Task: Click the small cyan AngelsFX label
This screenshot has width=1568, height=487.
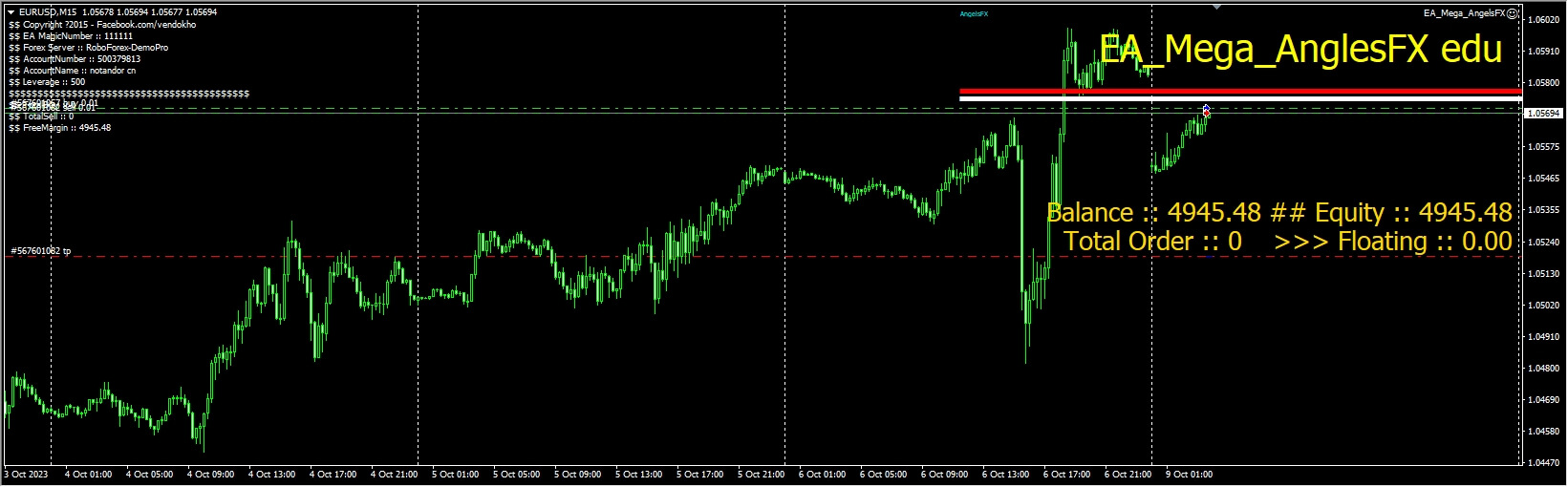Action: [x=974, y=14]
